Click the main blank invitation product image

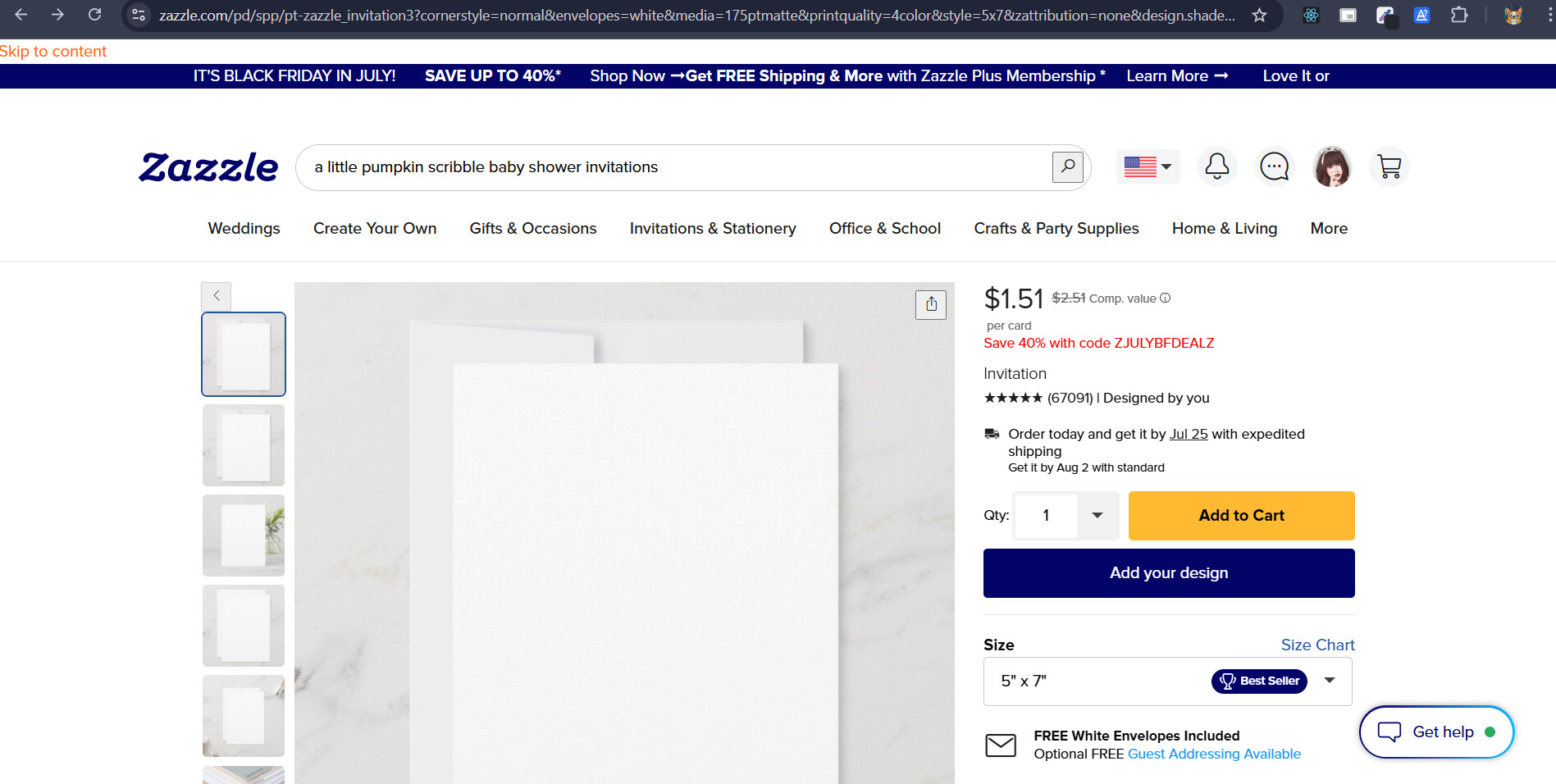point(624,533)
